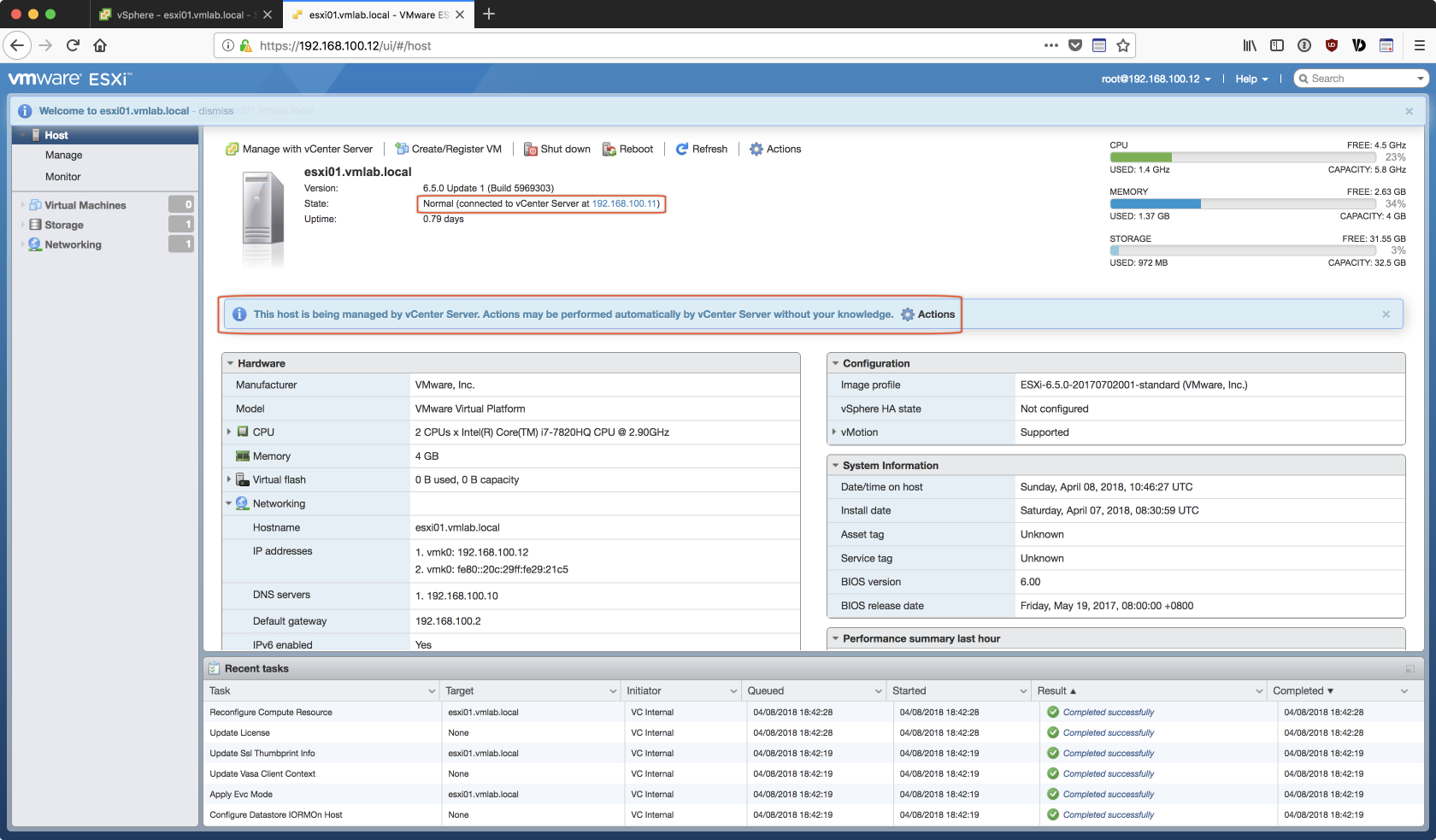Open root@192.168.100.12 user menu
This screenshot has height=840, width=1436.
point(1156,79)
